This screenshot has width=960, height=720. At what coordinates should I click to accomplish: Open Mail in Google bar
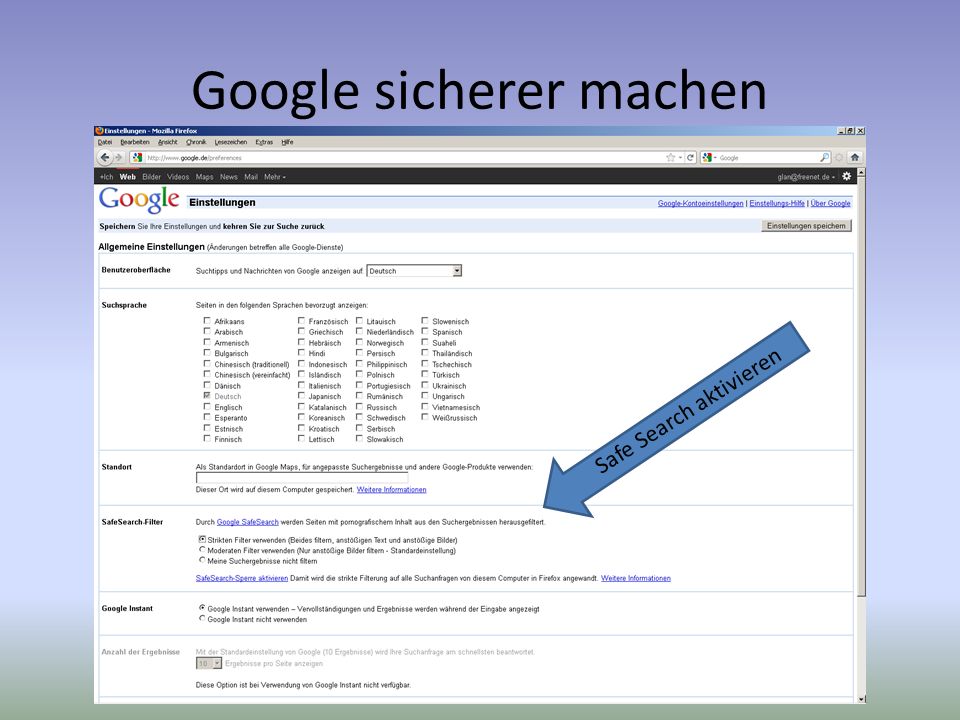click(251, 177)
